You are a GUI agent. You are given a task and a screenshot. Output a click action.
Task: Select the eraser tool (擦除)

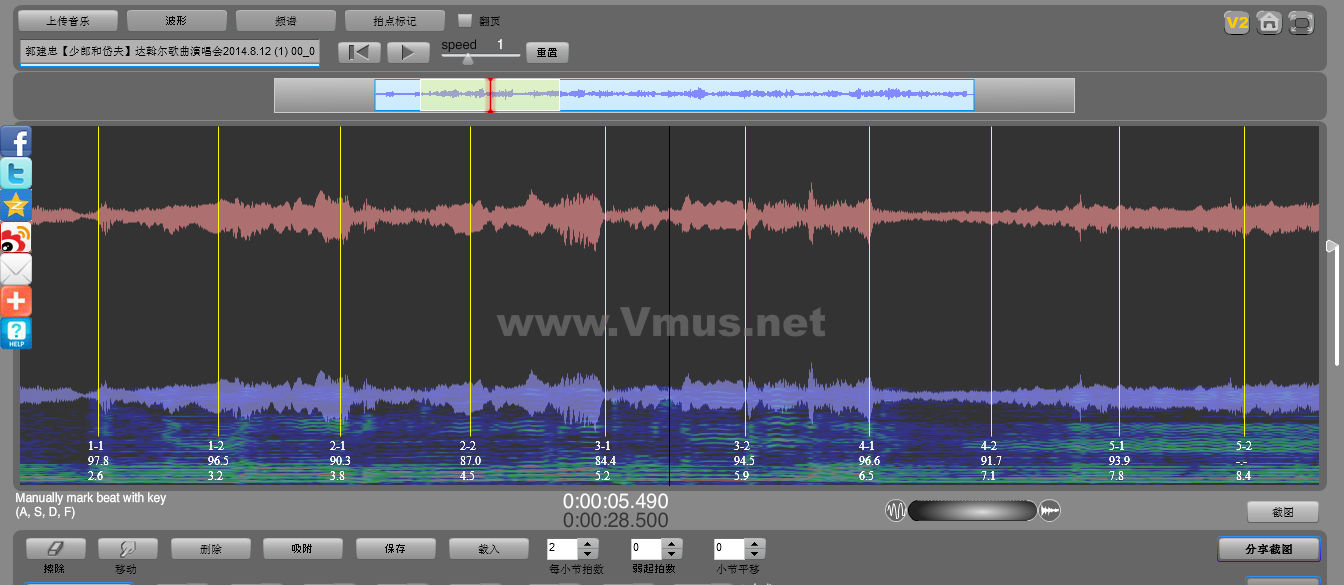coord(55,549)
